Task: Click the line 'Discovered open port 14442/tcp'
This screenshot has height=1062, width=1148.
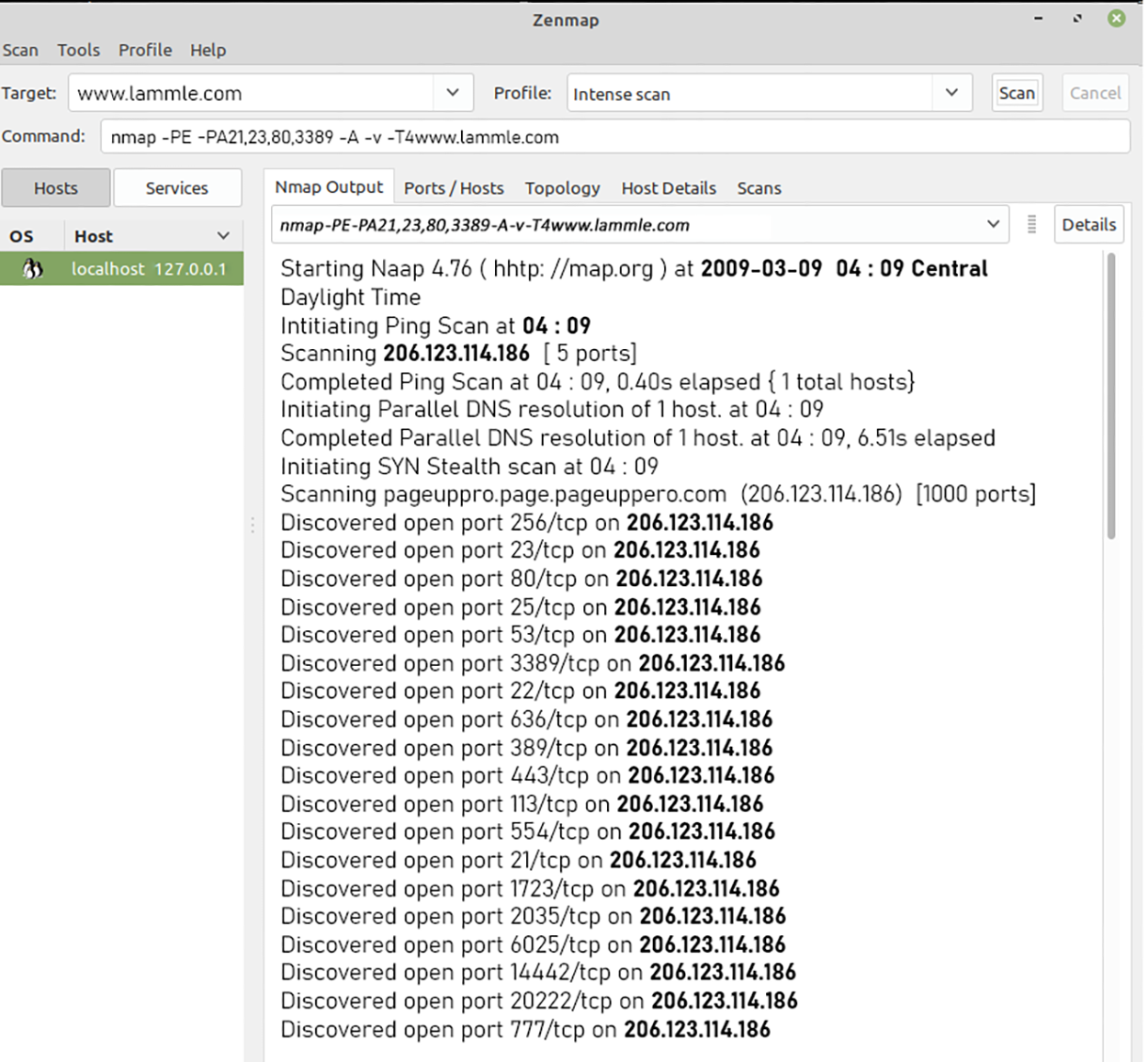Action: [538, 972]
